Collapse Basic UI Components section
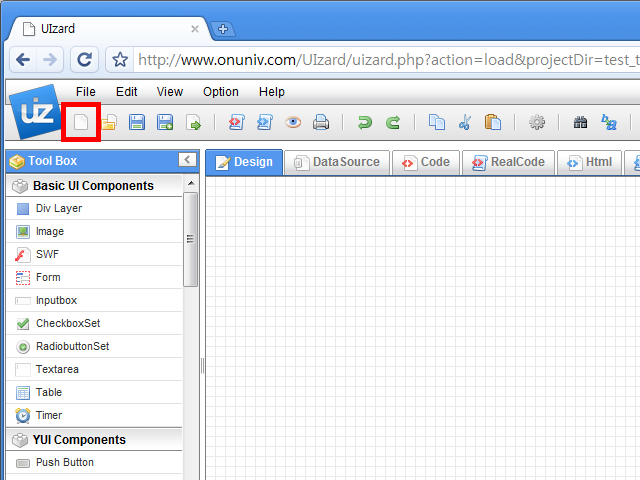640x480 pixels. pos(92,186)
